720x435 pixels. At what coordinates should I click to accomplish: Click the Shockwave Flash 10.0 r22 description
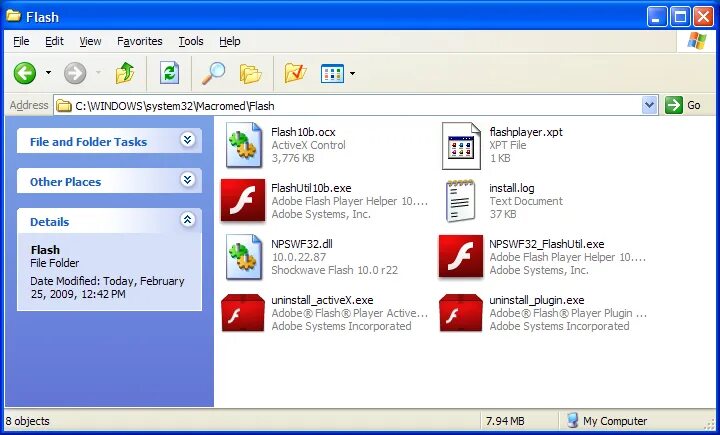point(334,270)
